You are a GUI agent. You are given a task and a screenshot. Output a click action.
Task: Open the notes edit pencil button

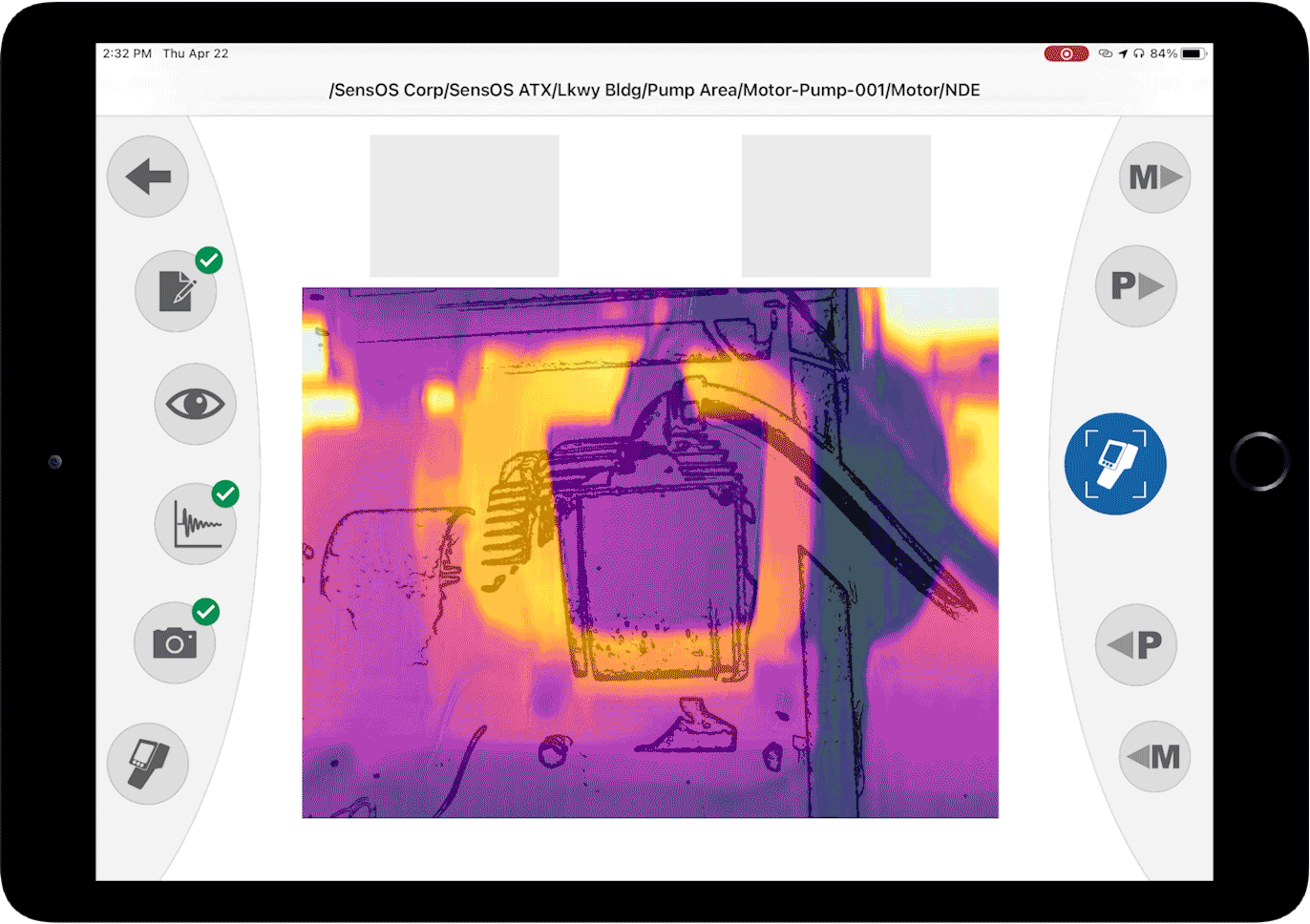click(176, 291)
